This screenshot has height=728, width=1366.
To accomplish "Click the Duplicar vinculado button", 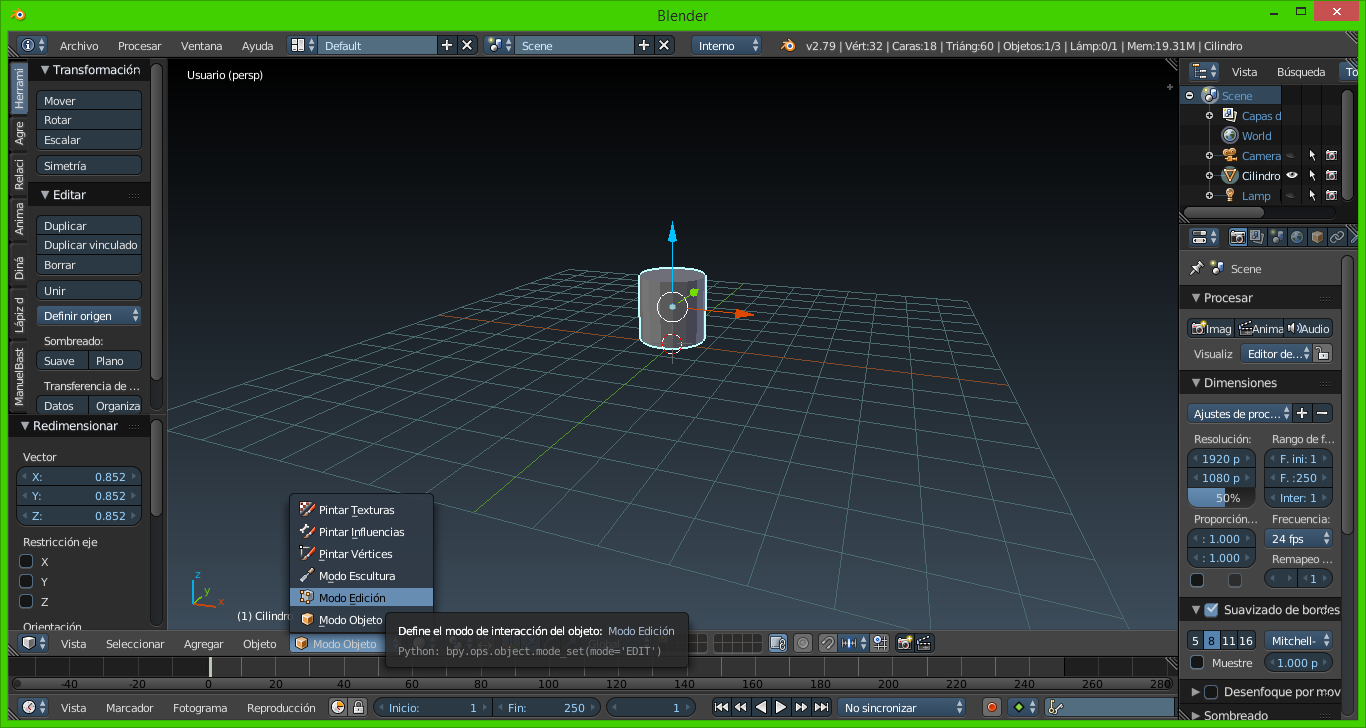I will [89, 245].
